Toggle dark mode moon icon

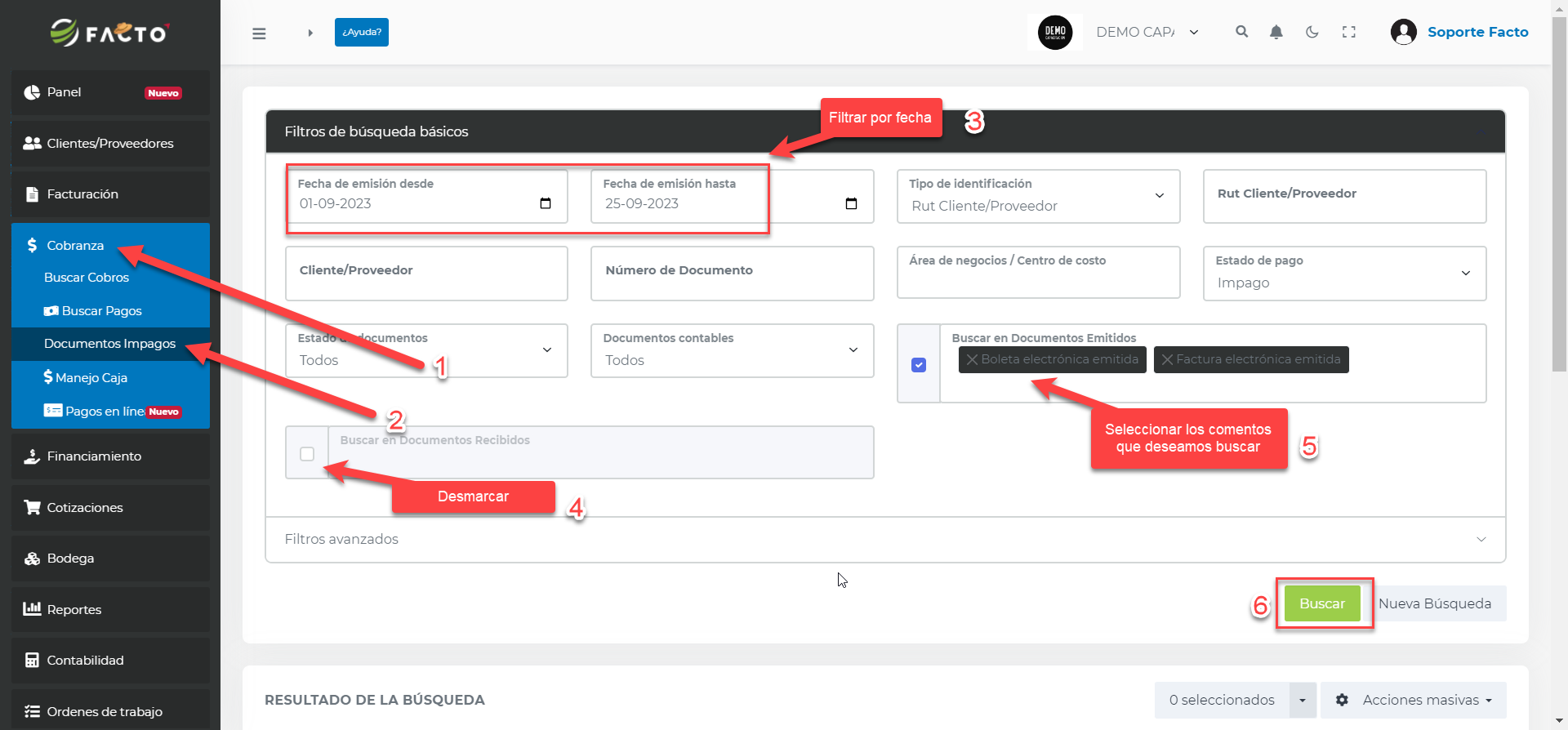1312,32
